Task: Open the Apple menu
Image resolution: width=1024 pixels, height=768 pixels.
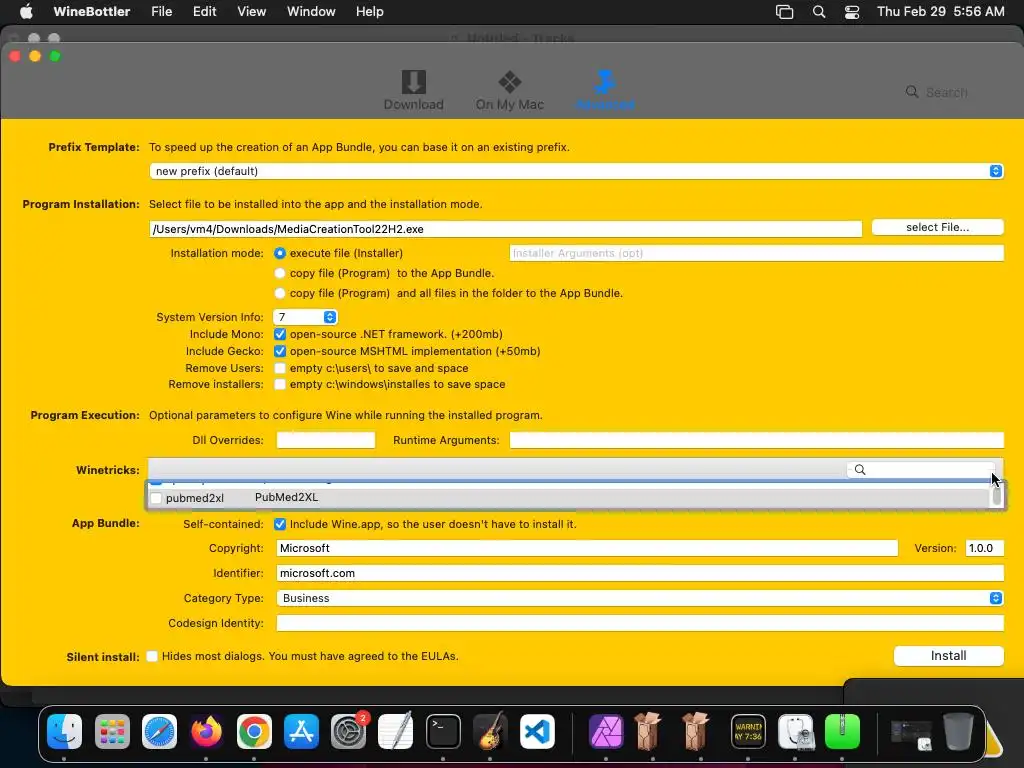Action: point(26,12)
